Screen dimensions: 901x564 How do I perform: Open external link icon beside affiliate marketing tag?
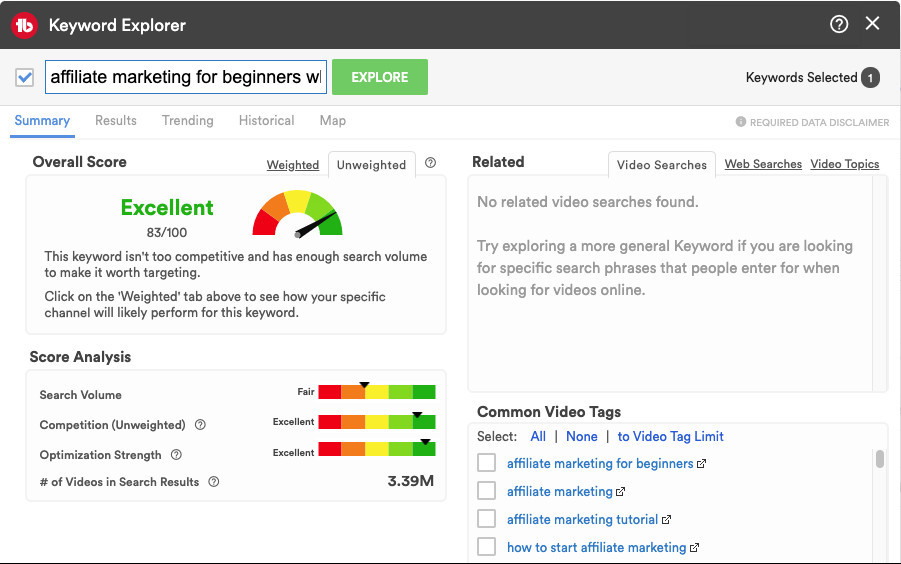(621, 492)
